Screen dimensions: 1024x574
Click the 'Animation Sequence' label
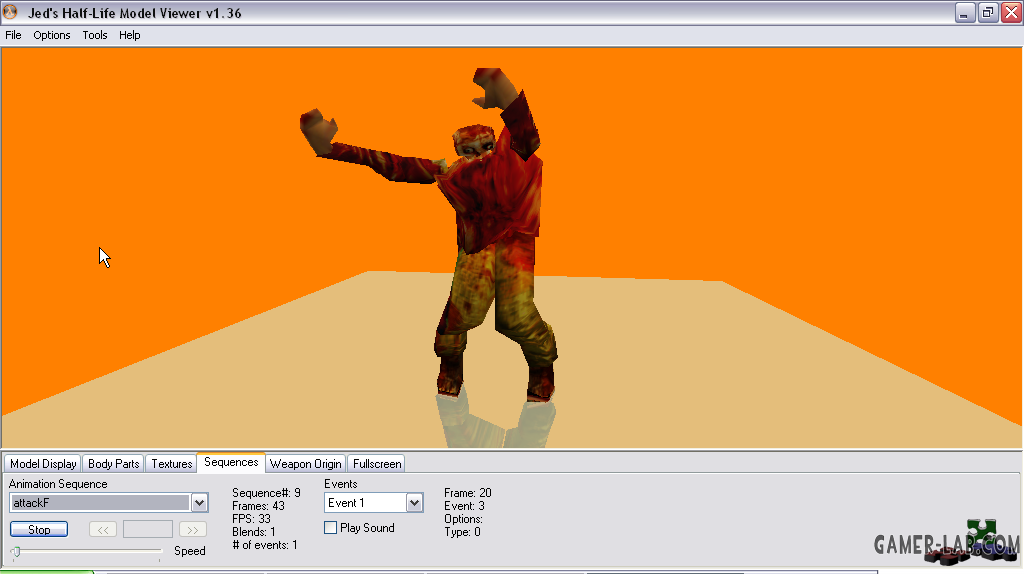pyautogui.click(x=58, y=484)
